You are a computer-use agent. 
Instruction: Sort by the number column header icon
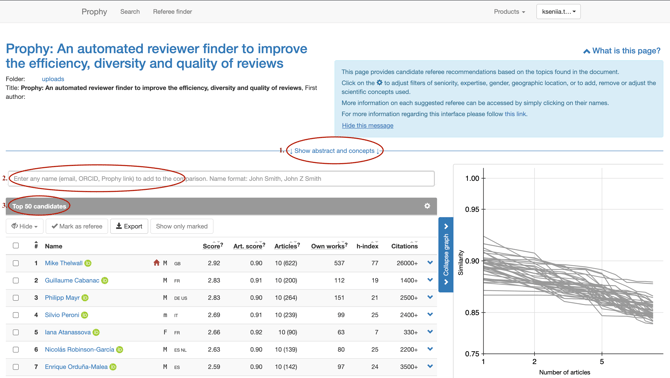pyautogui.click(x=36, y=245)
